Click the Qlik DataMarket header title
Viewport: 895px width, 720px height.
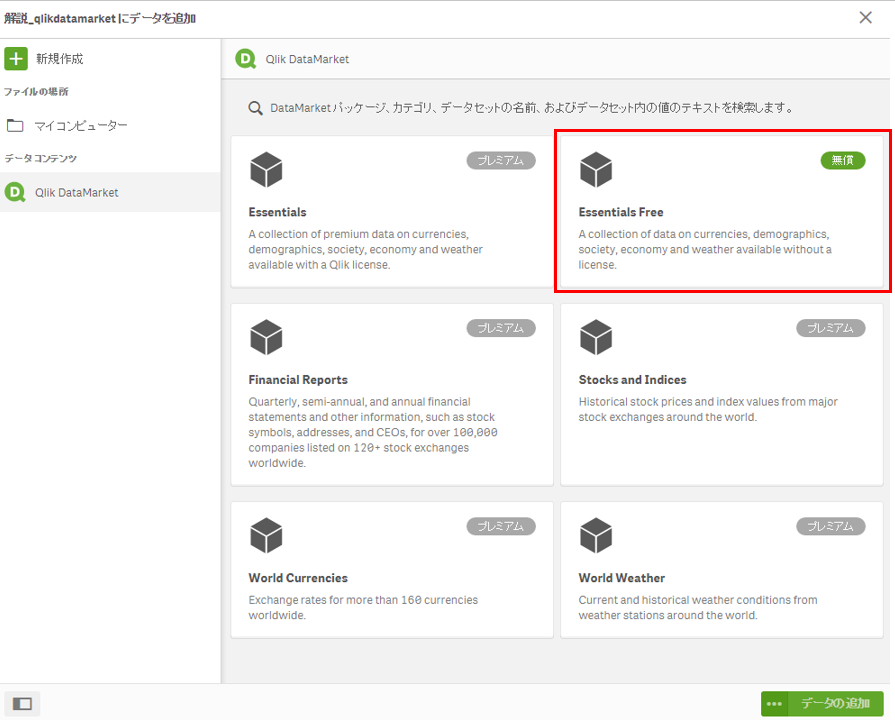(x=307, y=59)
